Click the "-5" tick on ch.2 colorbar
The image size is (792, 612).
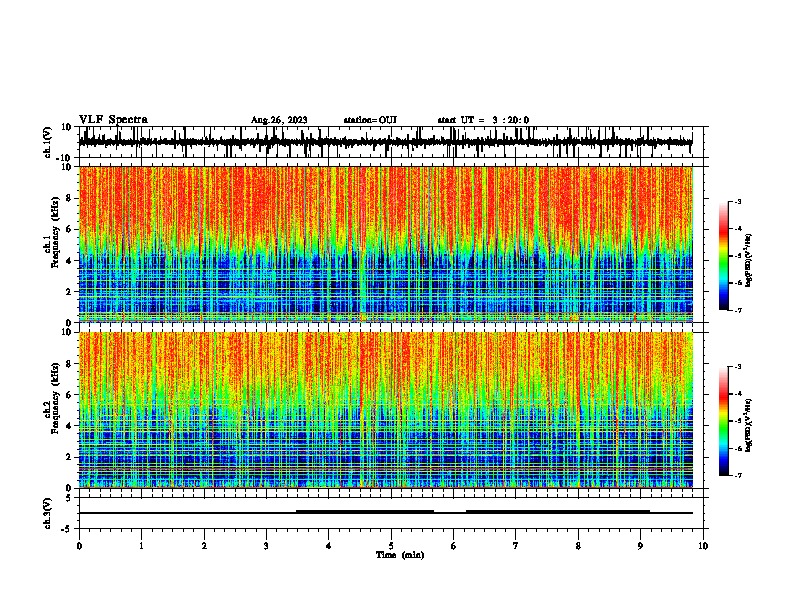pos(737,421)
